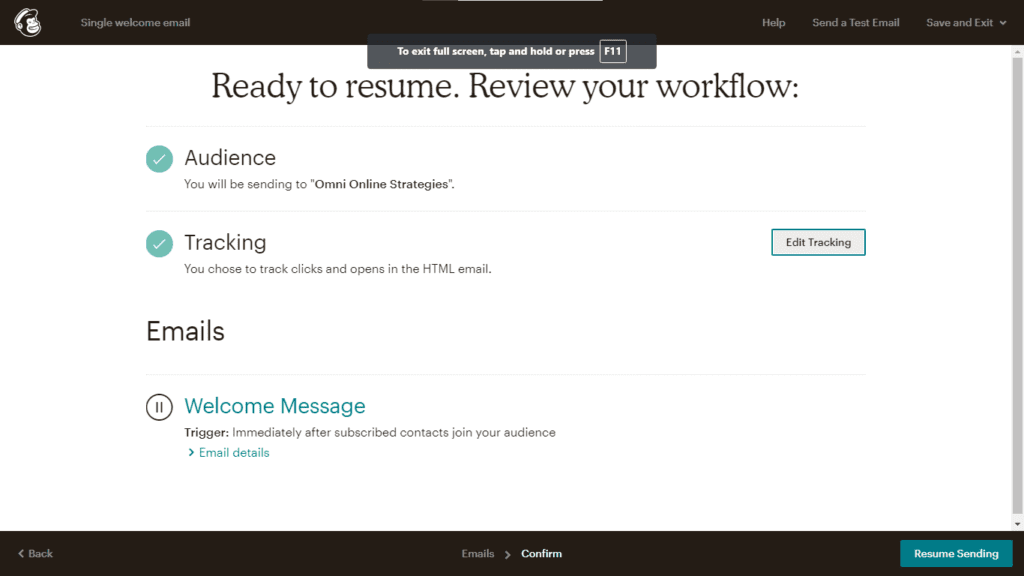
Task: Click the Mailchimp Freddie logo
Action: coord(28,22)
